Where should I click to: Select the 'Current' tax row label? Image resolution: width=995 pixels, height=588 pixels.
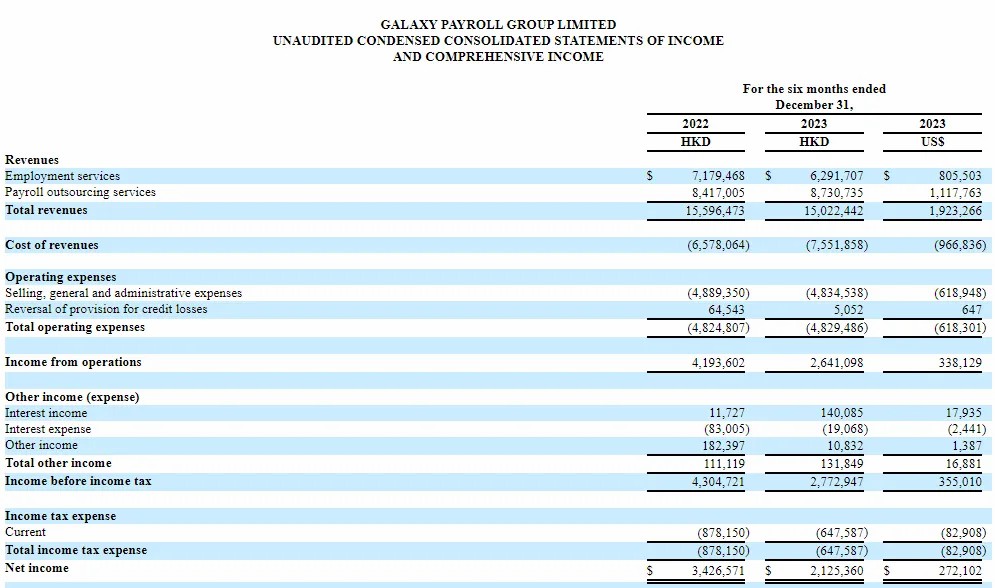coord(25,532)
